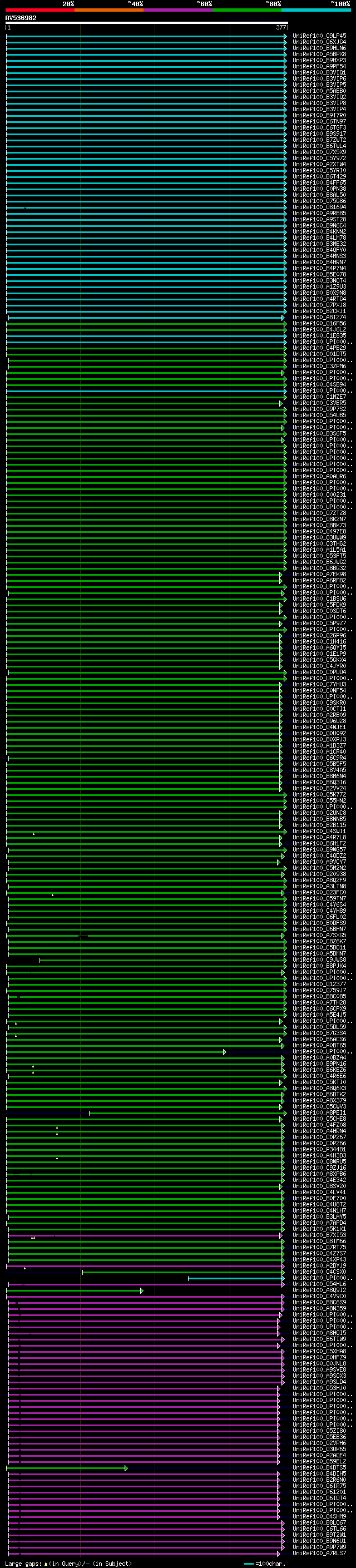Screen dimensions: 356x1568
Task: Click the end position number 377
Action: pos(281,27)
